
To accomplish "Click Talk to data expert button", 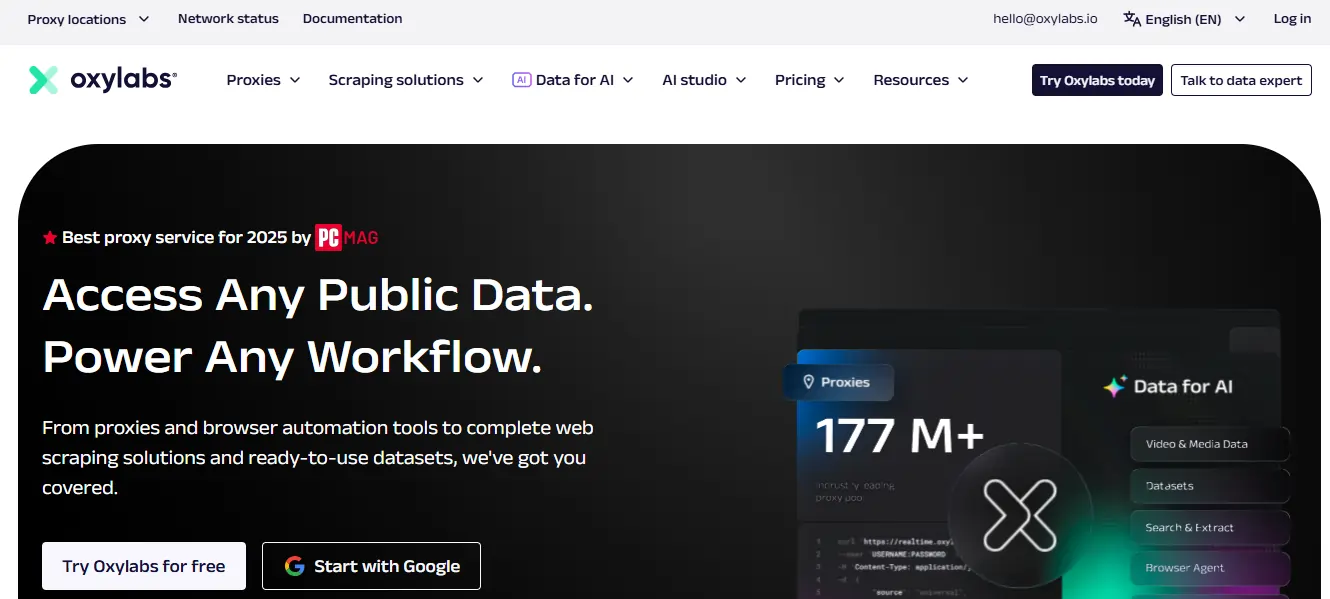I will point(1241,80).
